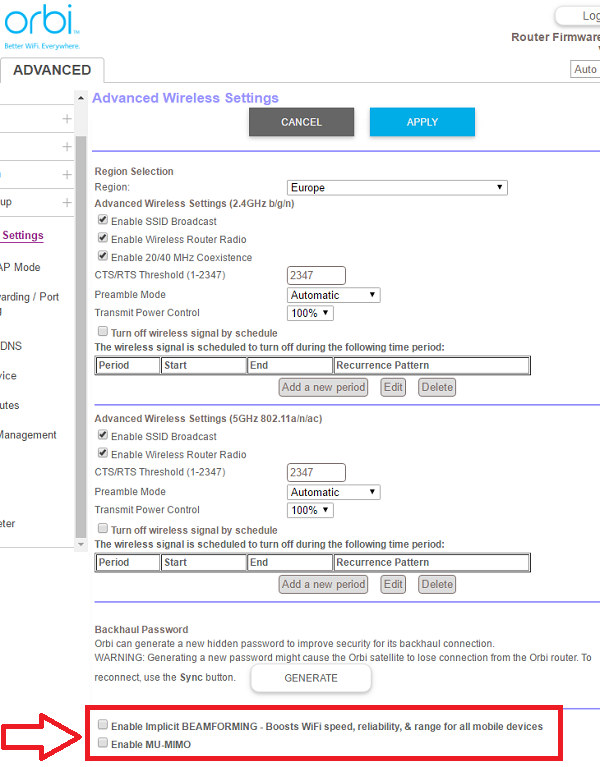This screenshot has width=600, height=767.
Task: Click 5GHz CTS/RTS Threshold field
Action: pos(316,473)
